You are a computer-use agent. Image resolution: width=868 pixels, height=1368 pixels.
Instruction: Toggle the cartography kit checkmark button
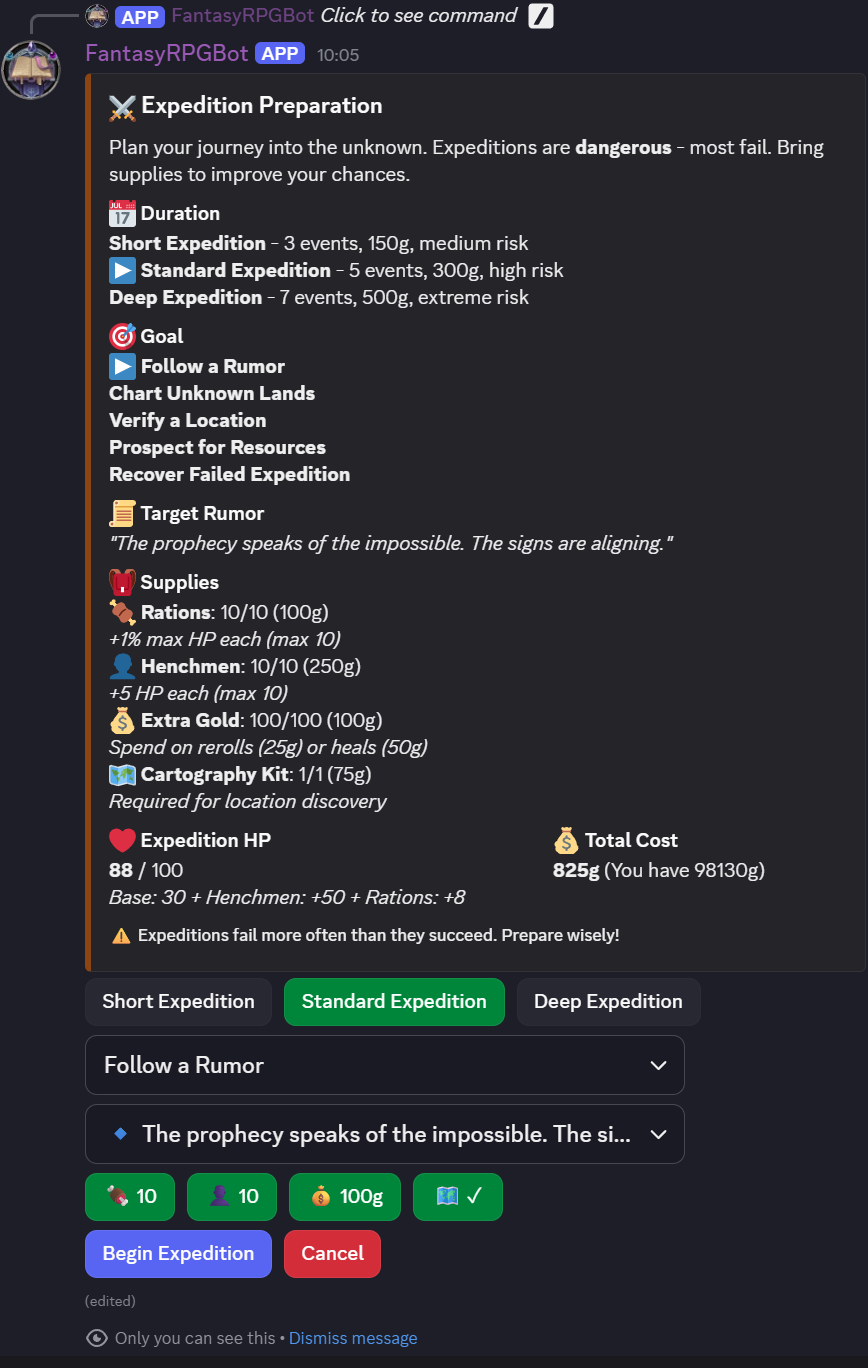click(x=458, y=1197)
